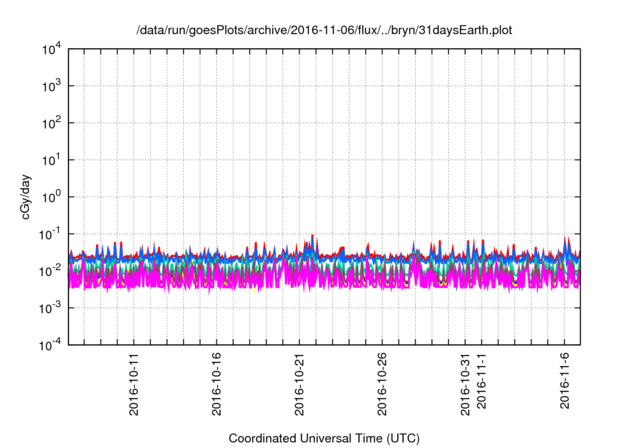Click the 10^2 y-axis tick label
Screen dimensions: 640x448
coord(51,123)
